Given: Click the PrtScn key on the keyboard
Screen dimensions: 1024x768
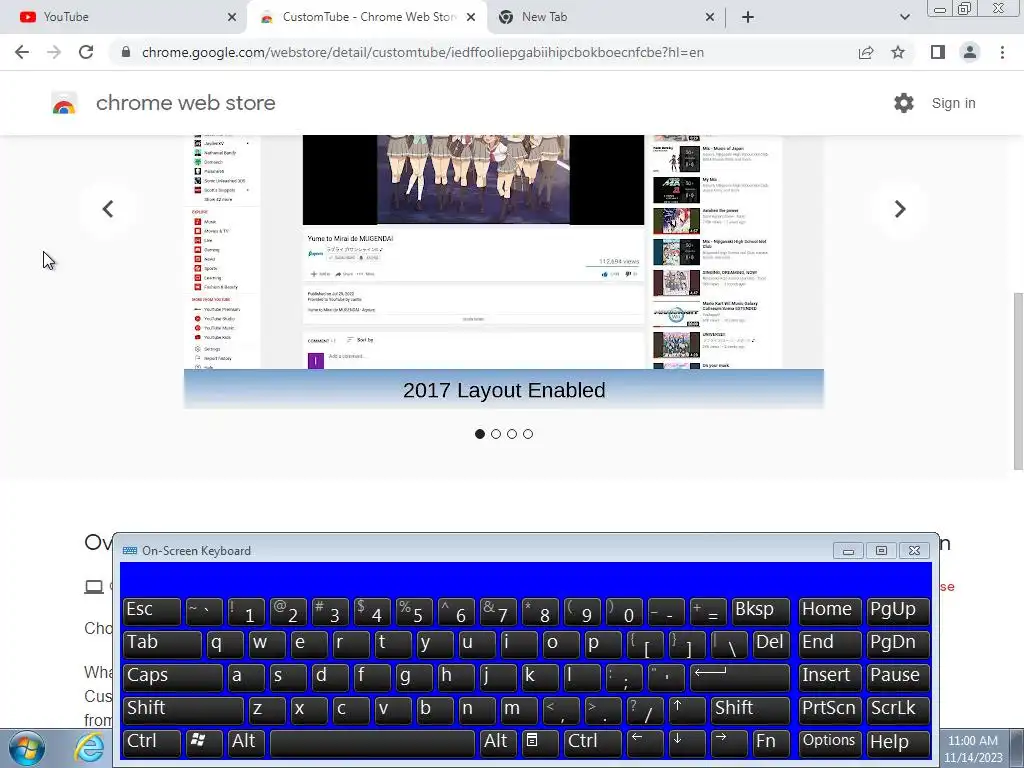Looking at the screenshot, I should click(830, 710).
